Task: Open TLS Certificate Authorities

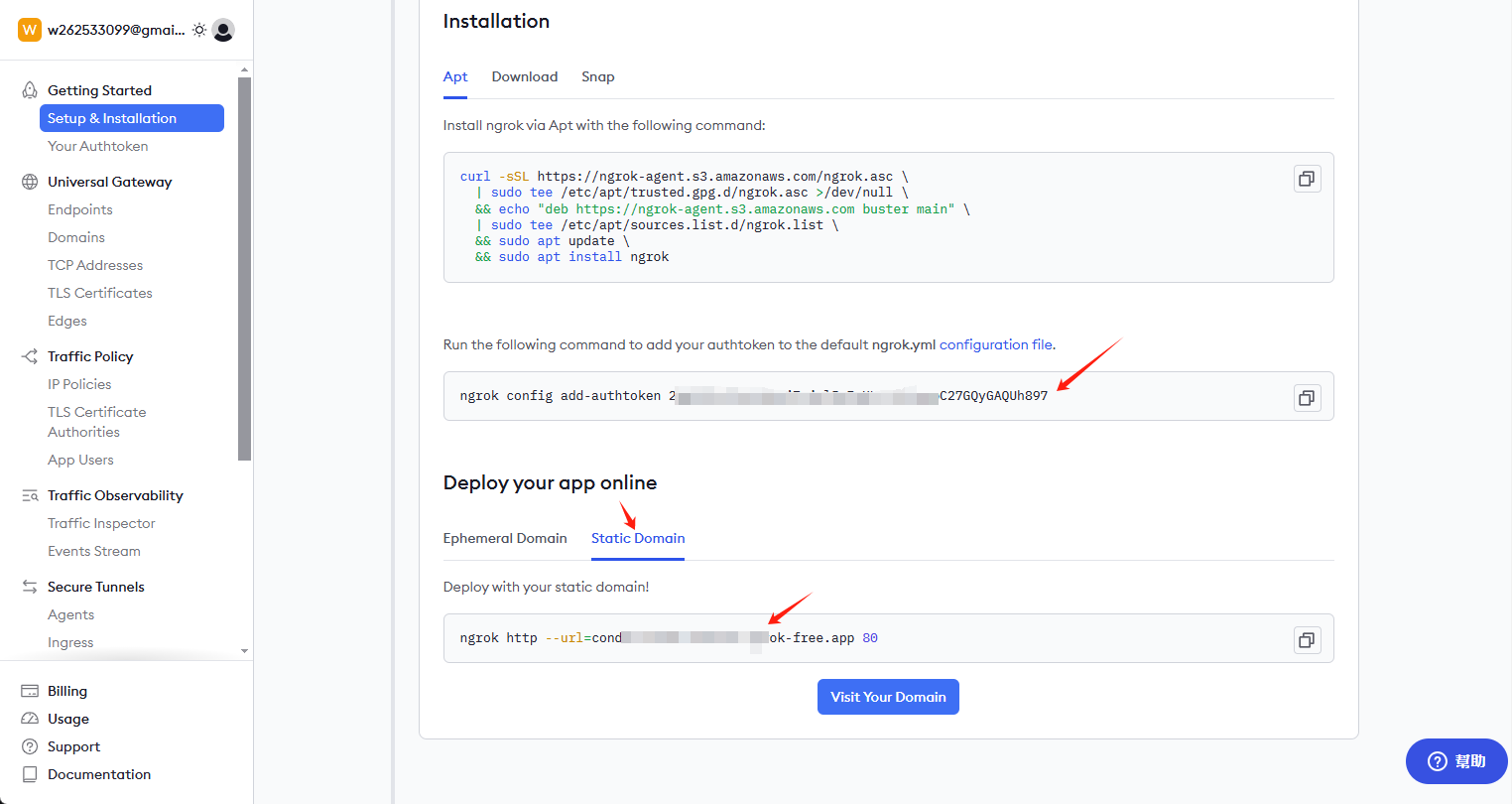Action: point(97,422)
